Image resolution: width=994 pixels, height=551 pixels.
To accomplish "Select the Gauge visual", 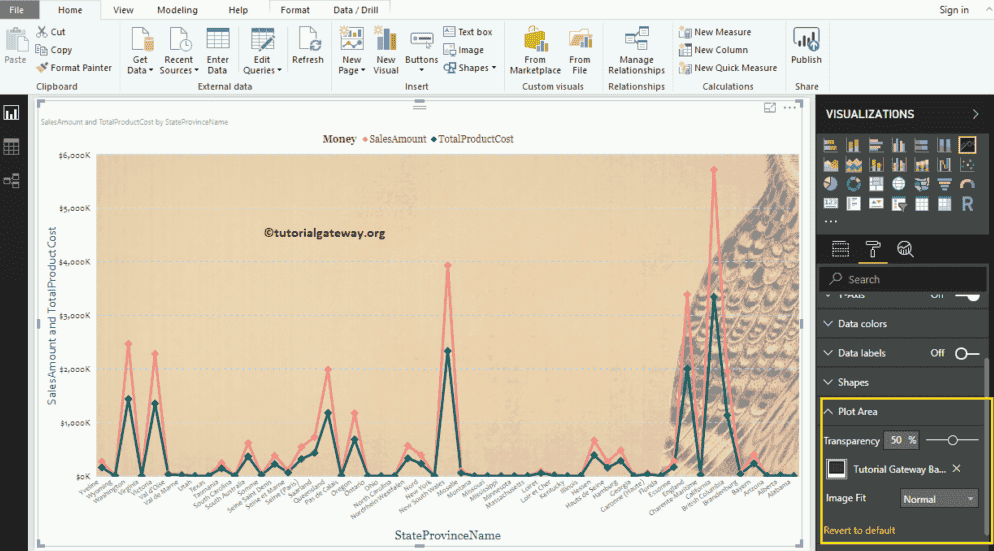I will [967, 184].
